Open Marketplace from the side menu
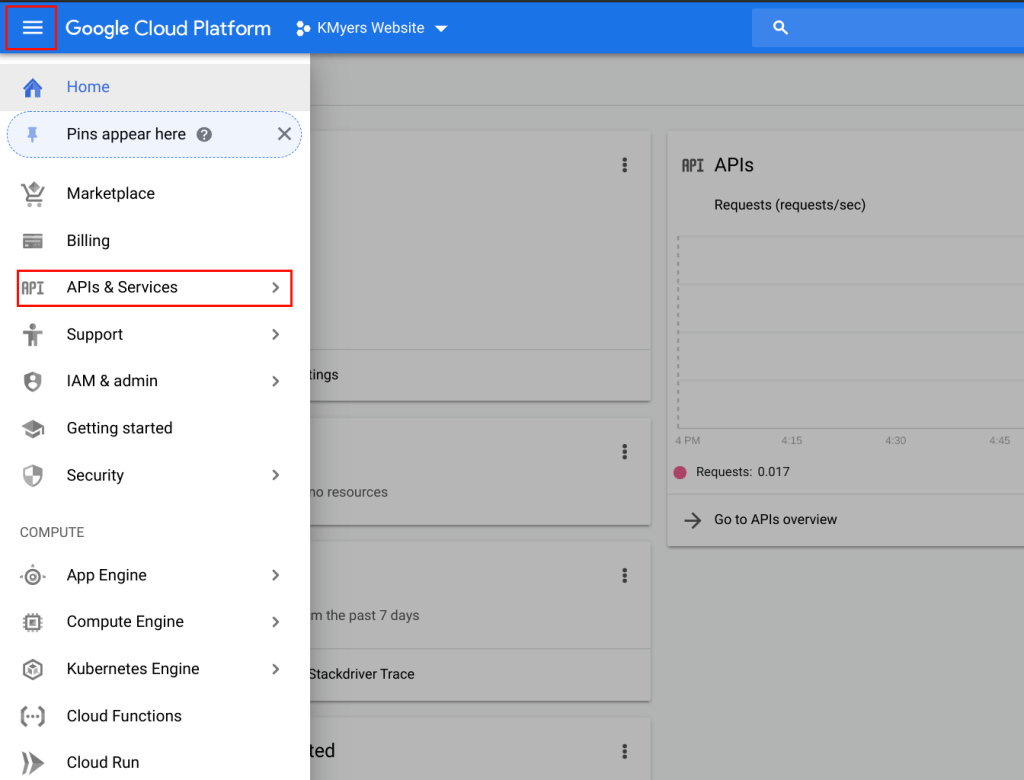The height and width of the screenshot is (780, 1024). 155,193
